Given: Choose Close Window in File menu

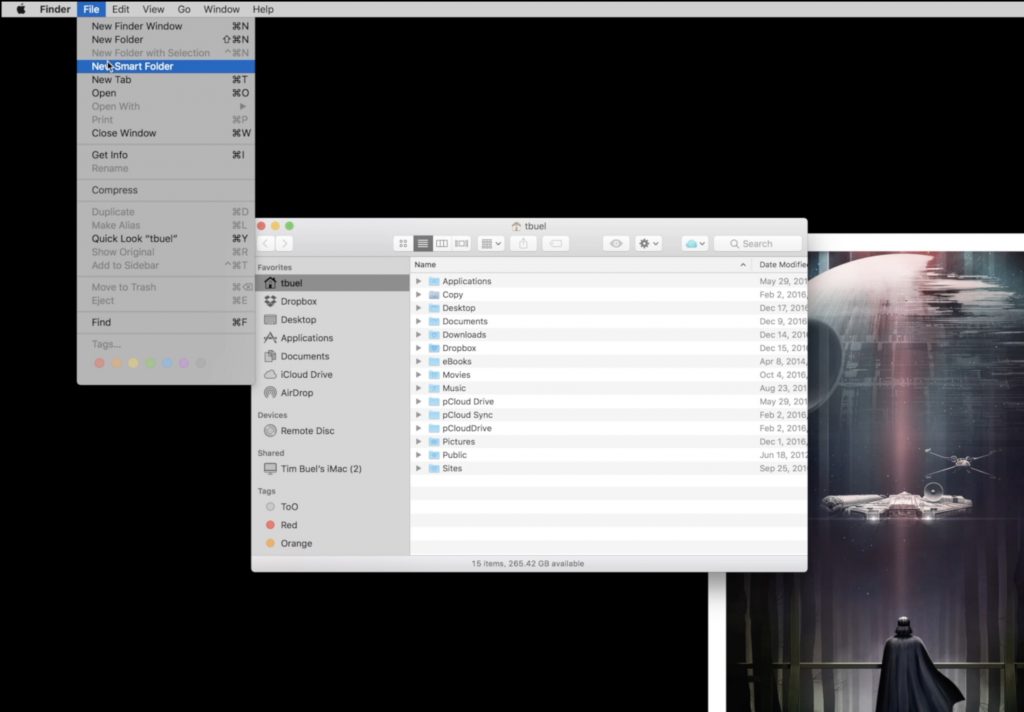Looking at the screenshot, I should click(166, 133).
